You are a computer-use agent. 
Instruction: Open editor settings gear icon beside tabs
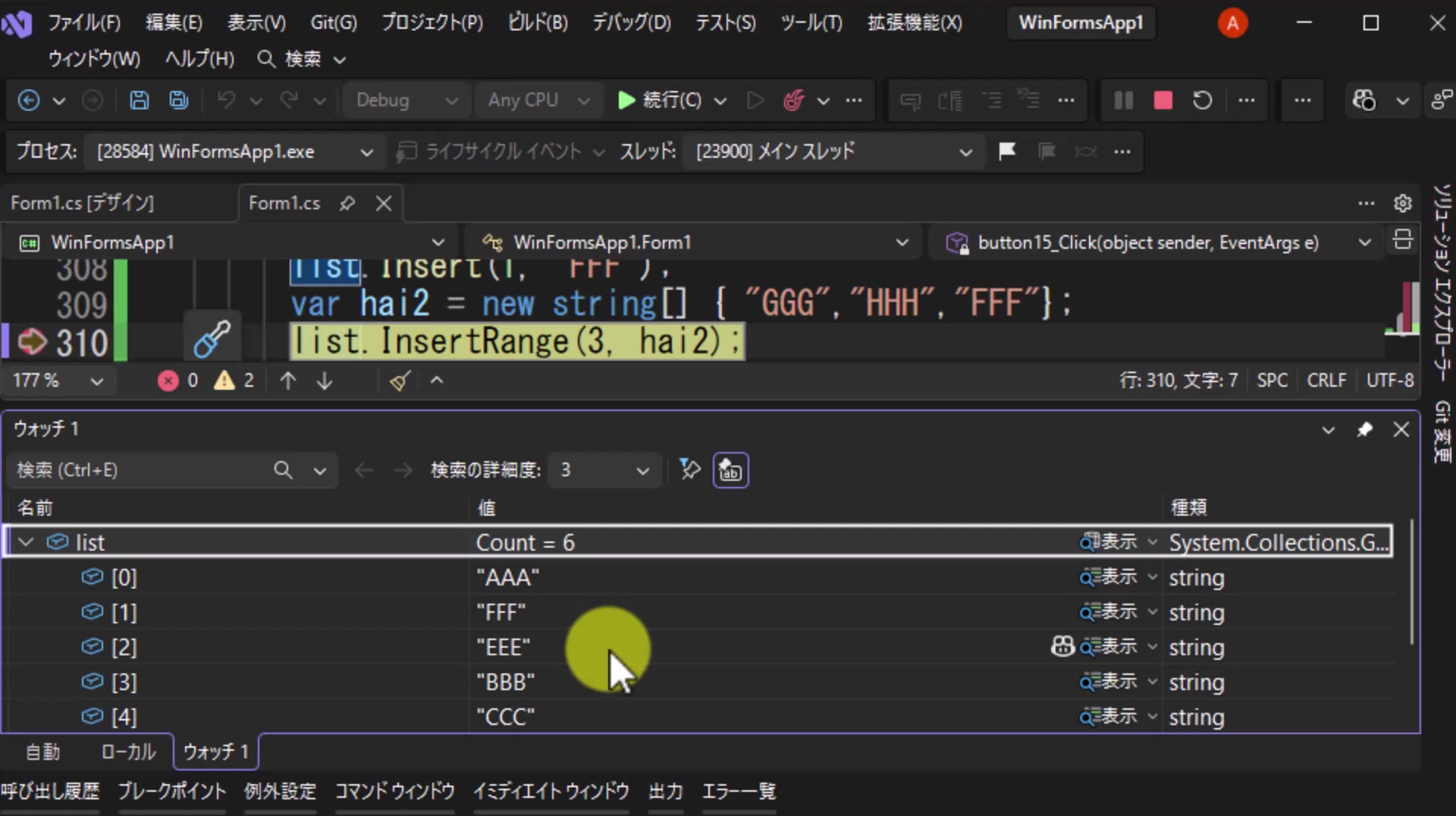pos(1402,203)
